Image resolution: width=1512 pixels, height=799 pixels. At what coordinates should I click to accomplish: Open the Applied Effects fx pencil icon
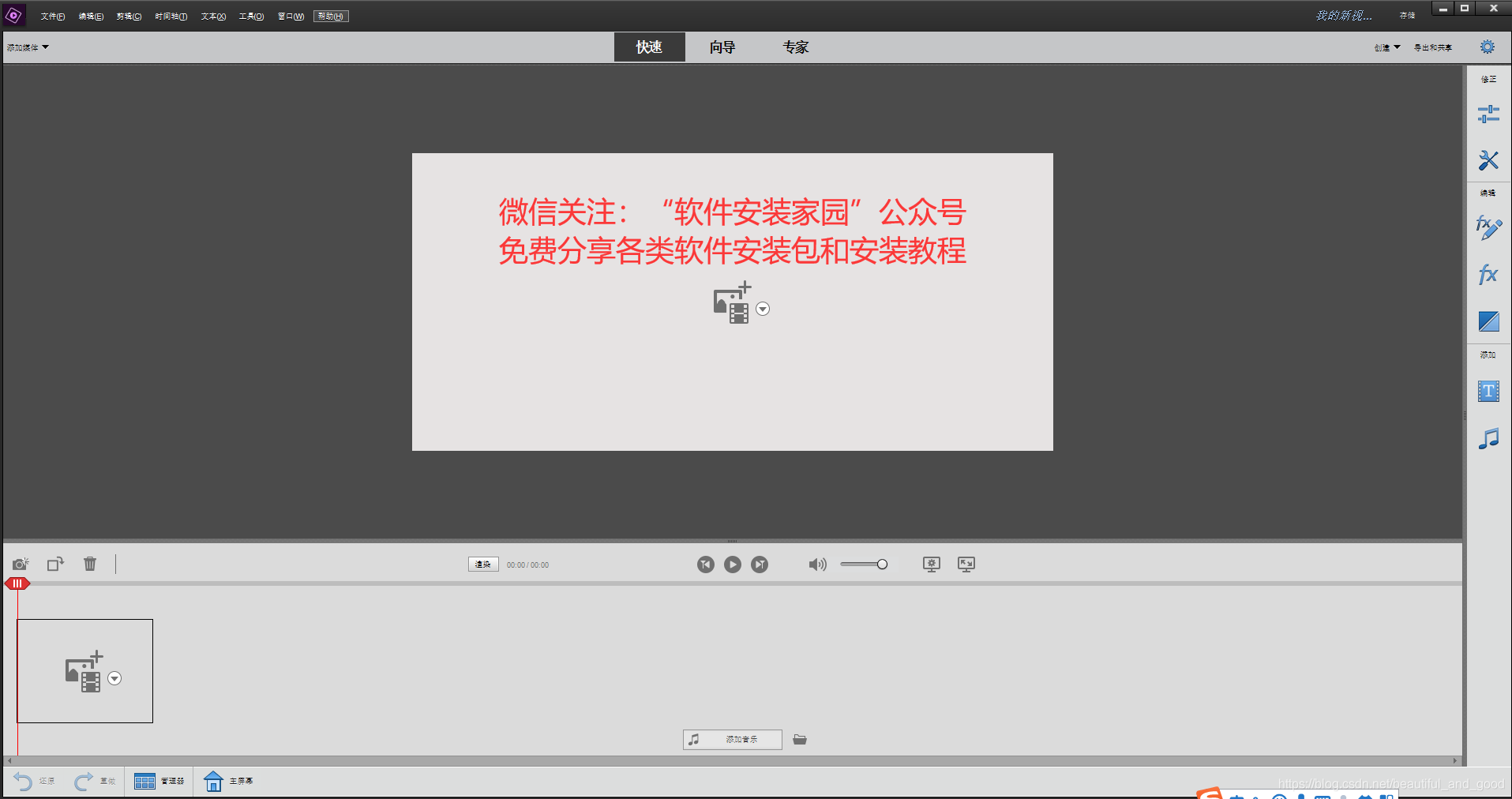pyautogui.click(x=1488, y=228)
